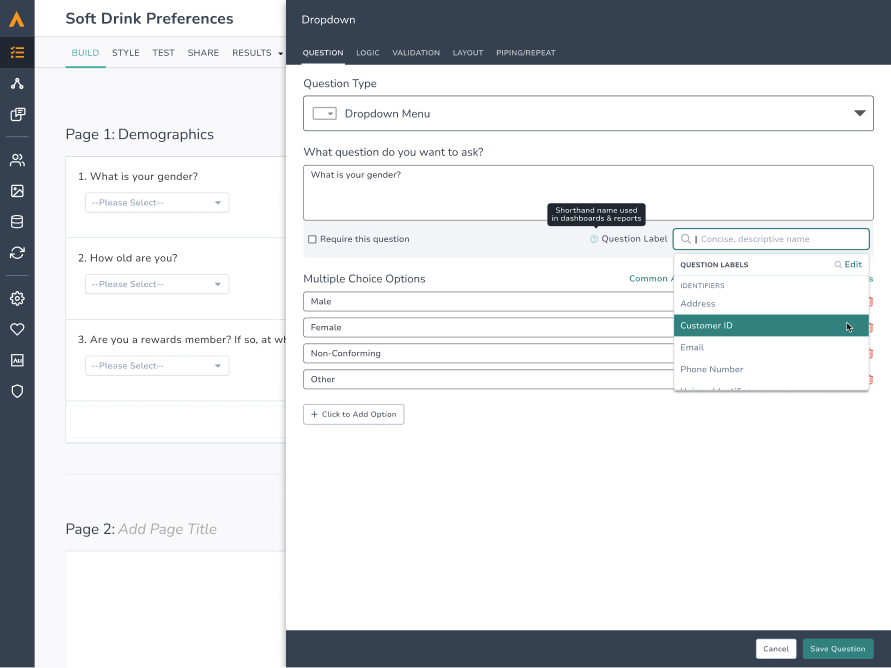The width and height of the screenshot is (891, 668).
Task: Switch to the STYLE tab
Action: click(x=126, y=53)
